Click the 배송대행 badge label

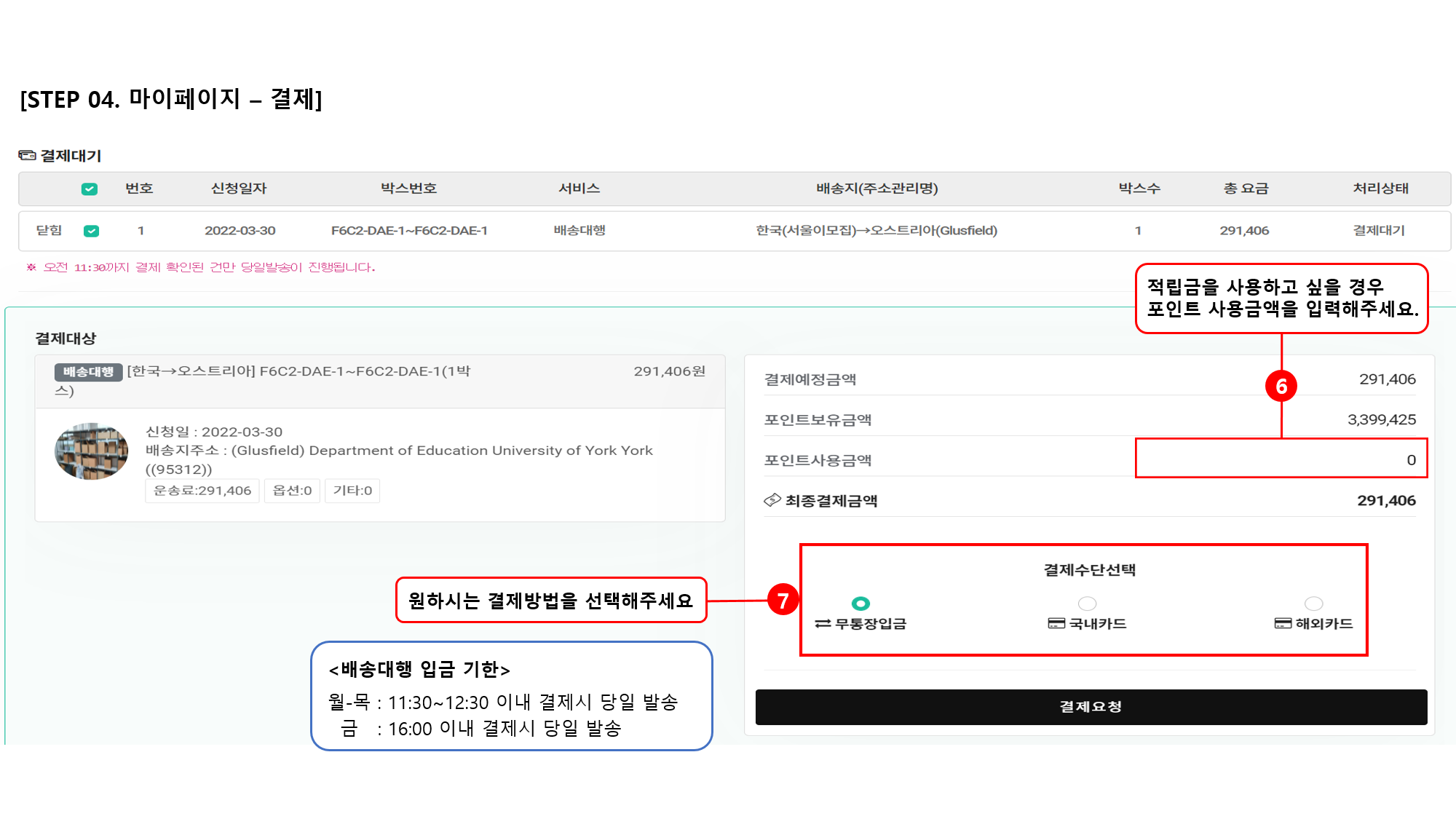[88, 372]
